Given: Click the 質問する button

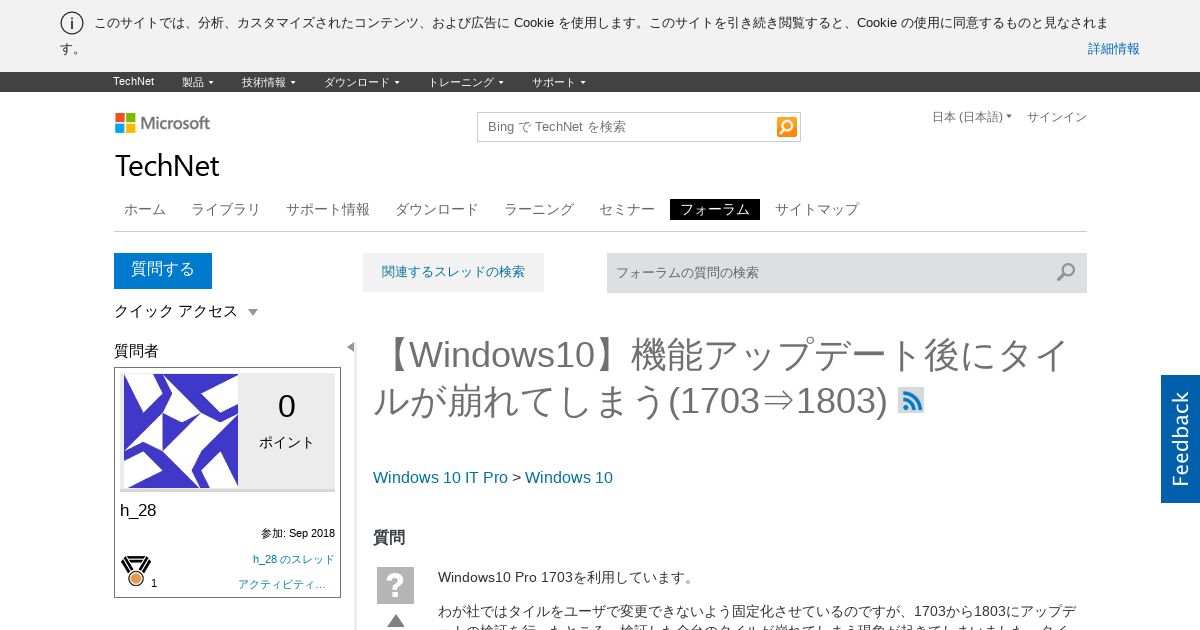Looking at the screenshot, I should tap(163, 270).
